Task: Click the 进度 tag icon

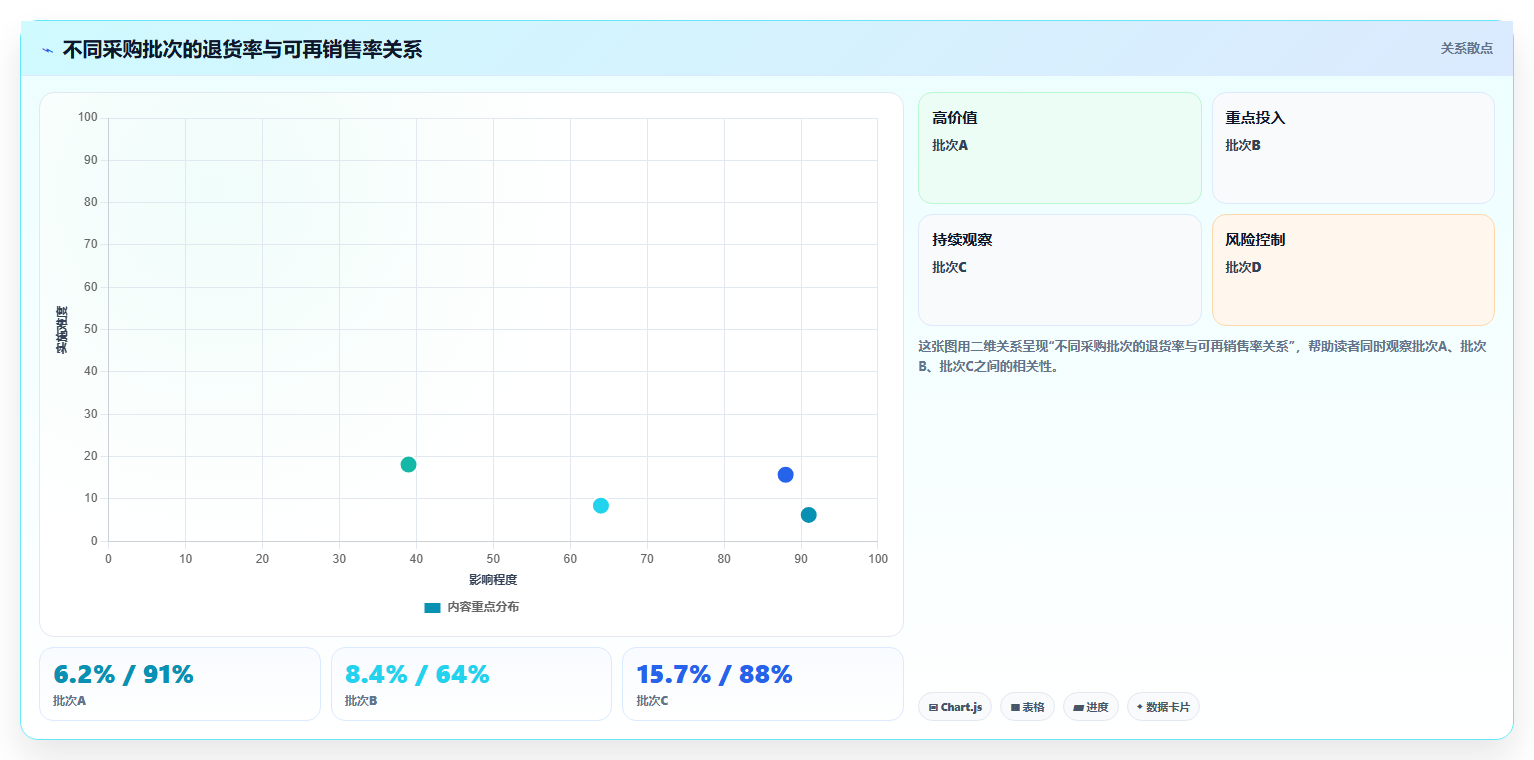Action: [1078, 707]
